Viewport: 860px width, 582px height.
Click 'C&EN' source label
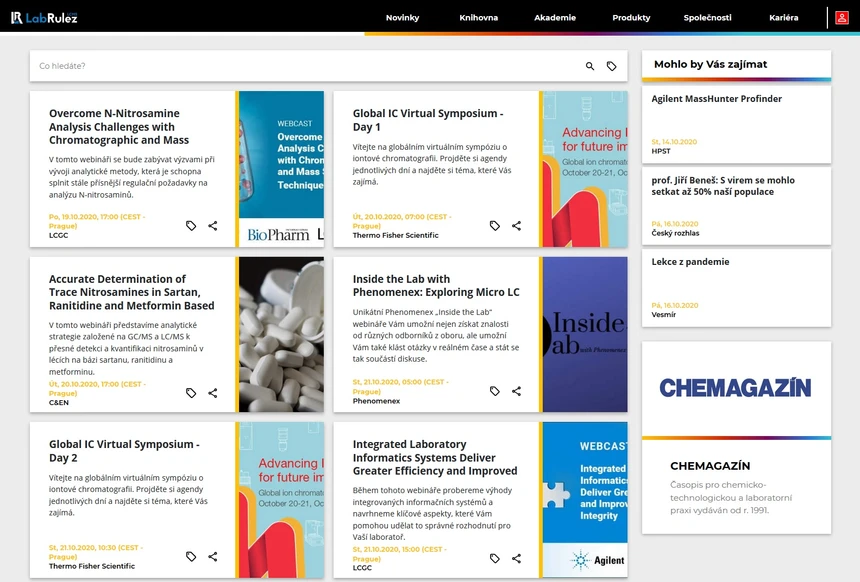[x=59, y=403]
